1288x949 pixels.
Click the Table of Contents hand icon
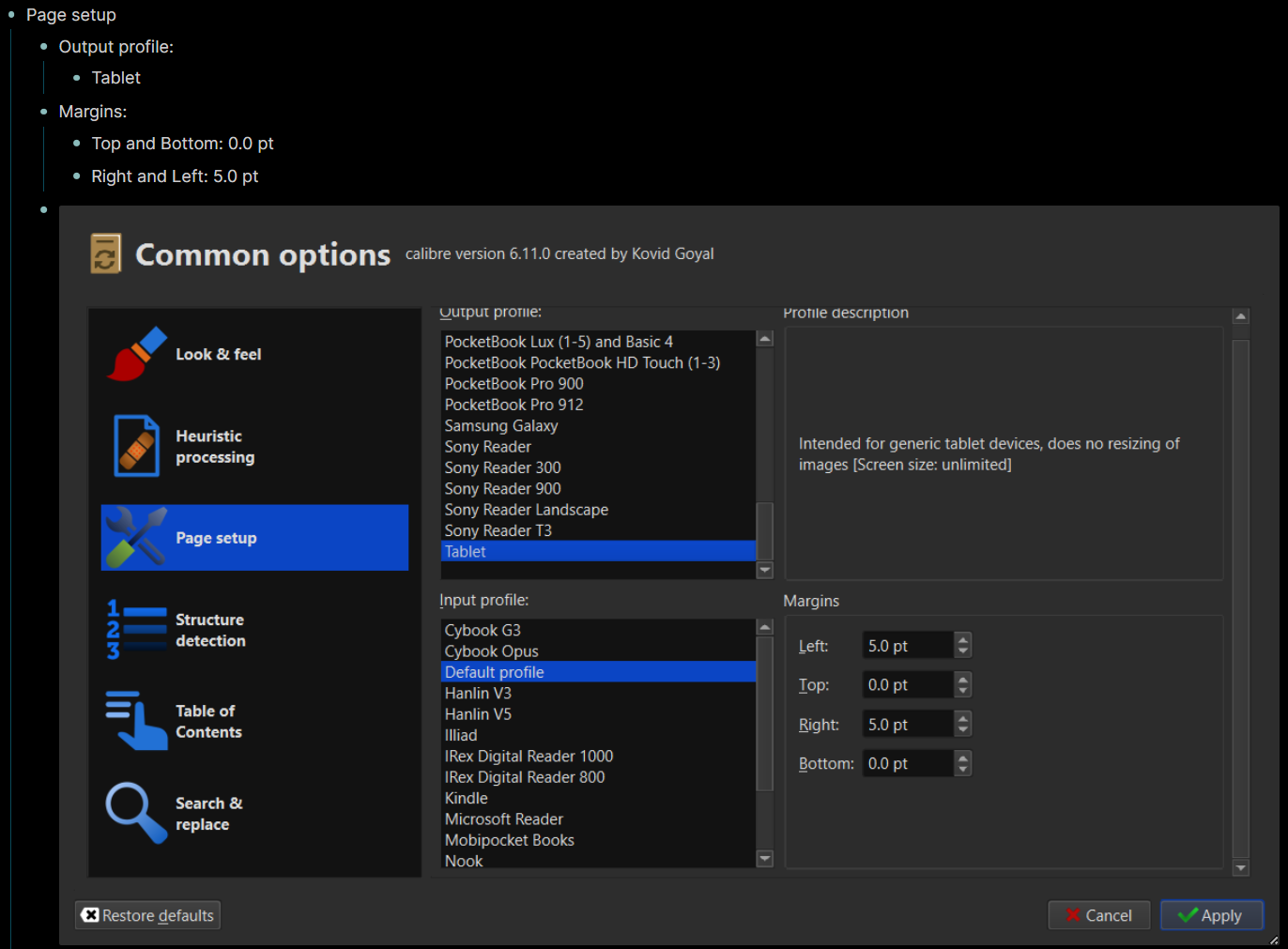(x=137, y=721)
